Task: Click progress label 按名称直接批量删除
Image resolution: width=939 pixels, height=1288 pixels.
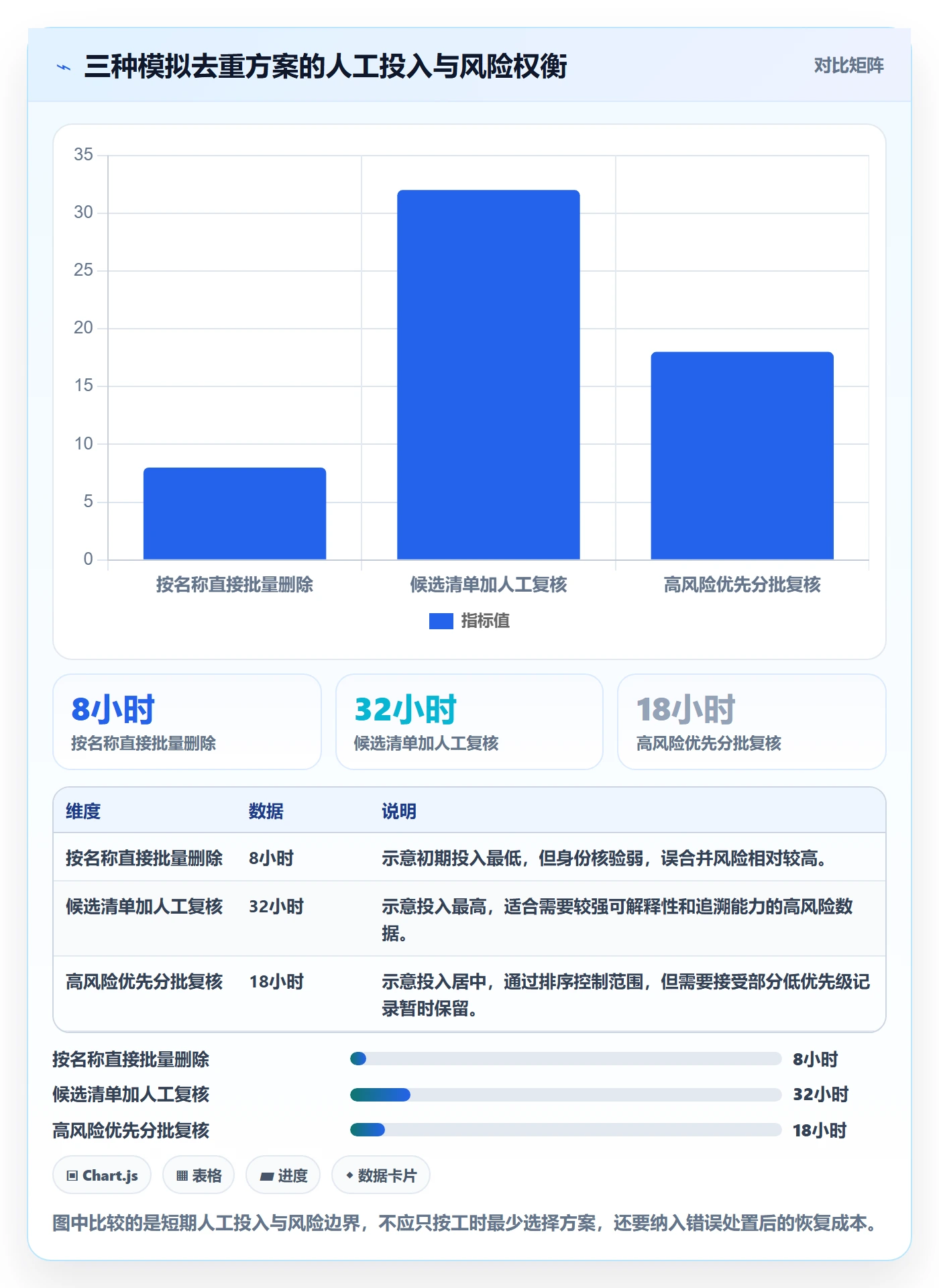Action: 131,1059
